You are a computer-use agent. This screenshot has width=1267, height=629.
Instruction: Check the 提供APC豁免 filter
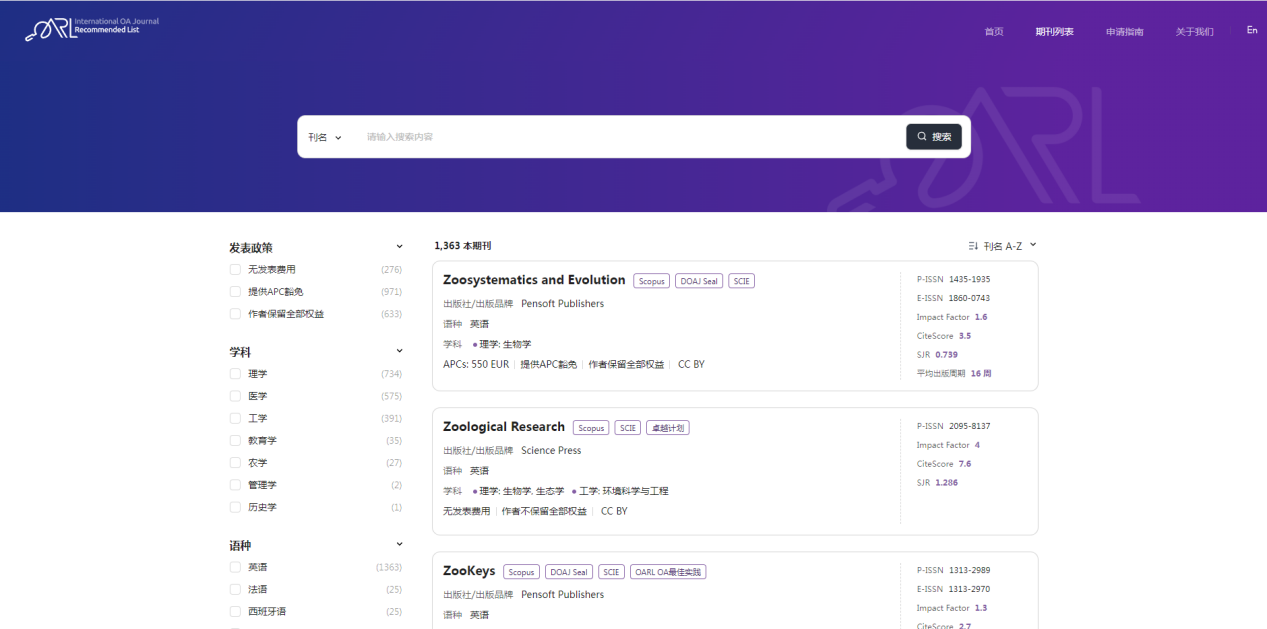(x=236, y=292)
